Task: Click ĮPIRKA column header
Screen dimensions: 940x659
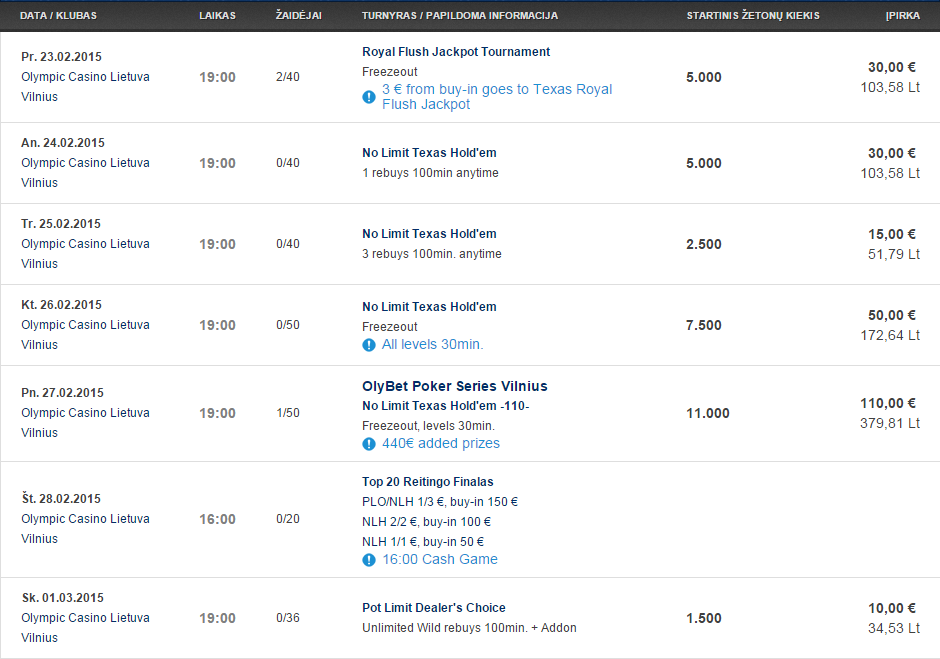Action: tap(903, 16)
